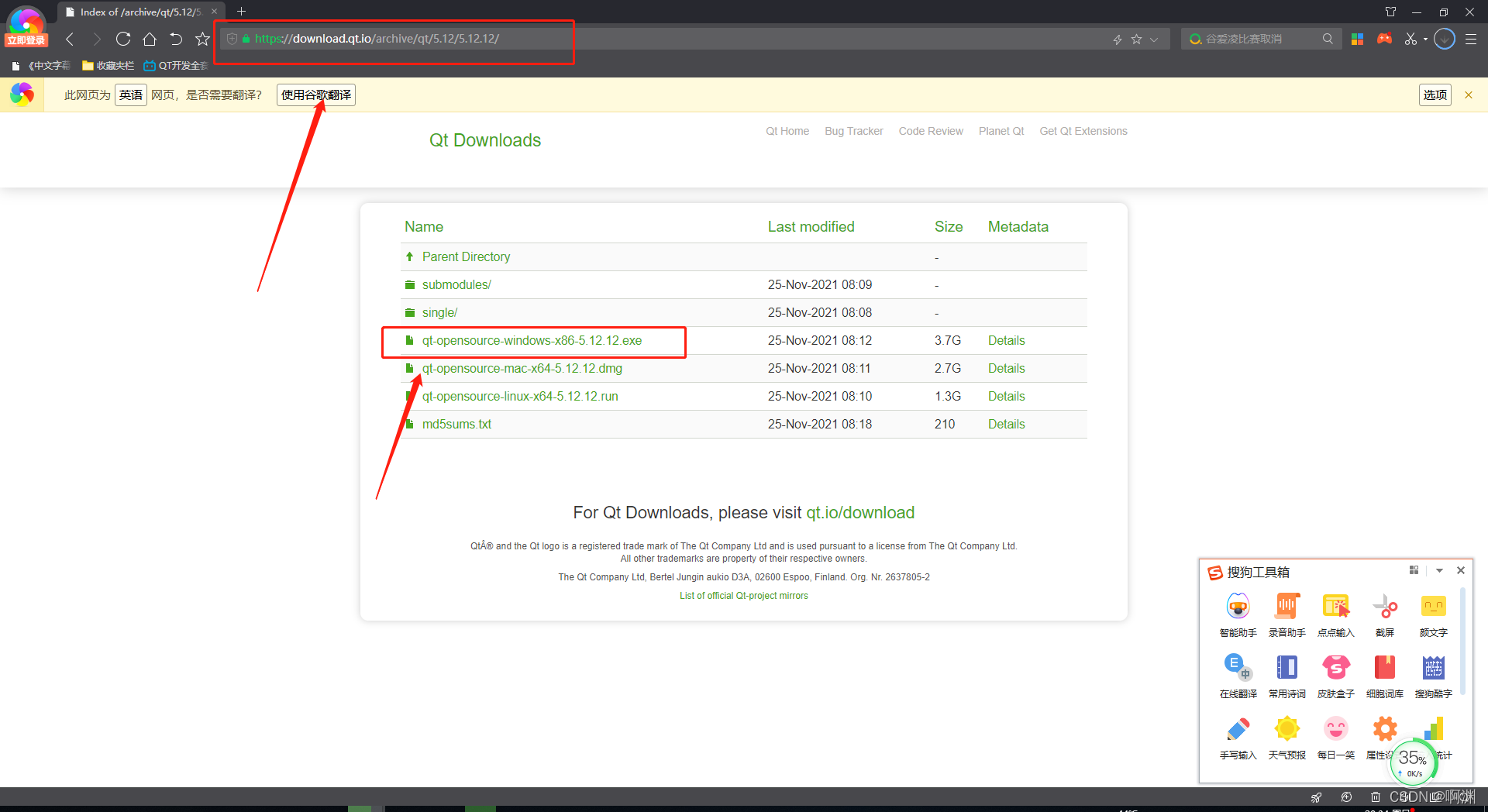
Task: Open the red gamepad games icon
Action: [x=1384, y=39]
